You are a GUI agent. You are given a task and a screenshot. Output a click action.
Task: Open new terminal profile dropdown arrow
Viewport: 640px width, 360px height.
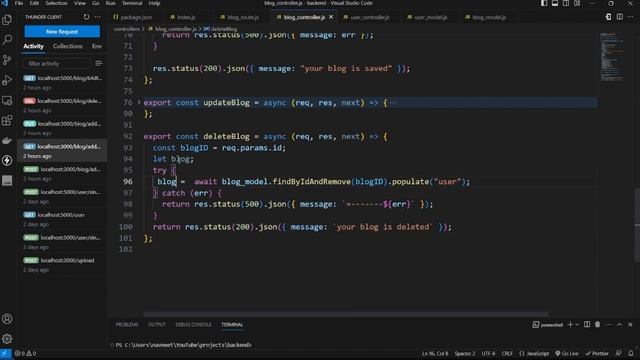tap(577, 324)
